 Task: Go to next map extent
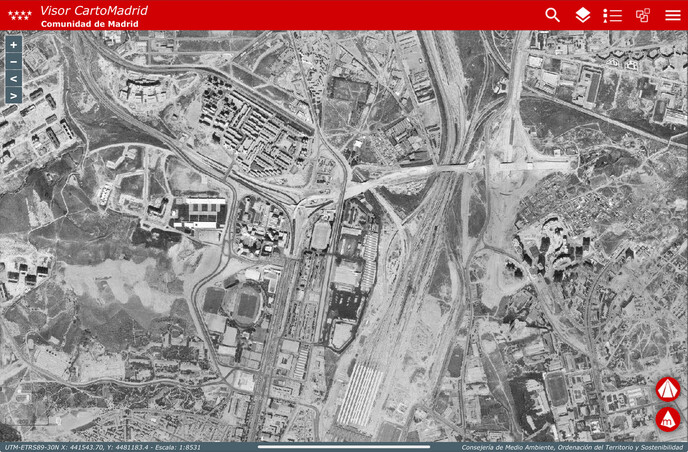(13, 96)
